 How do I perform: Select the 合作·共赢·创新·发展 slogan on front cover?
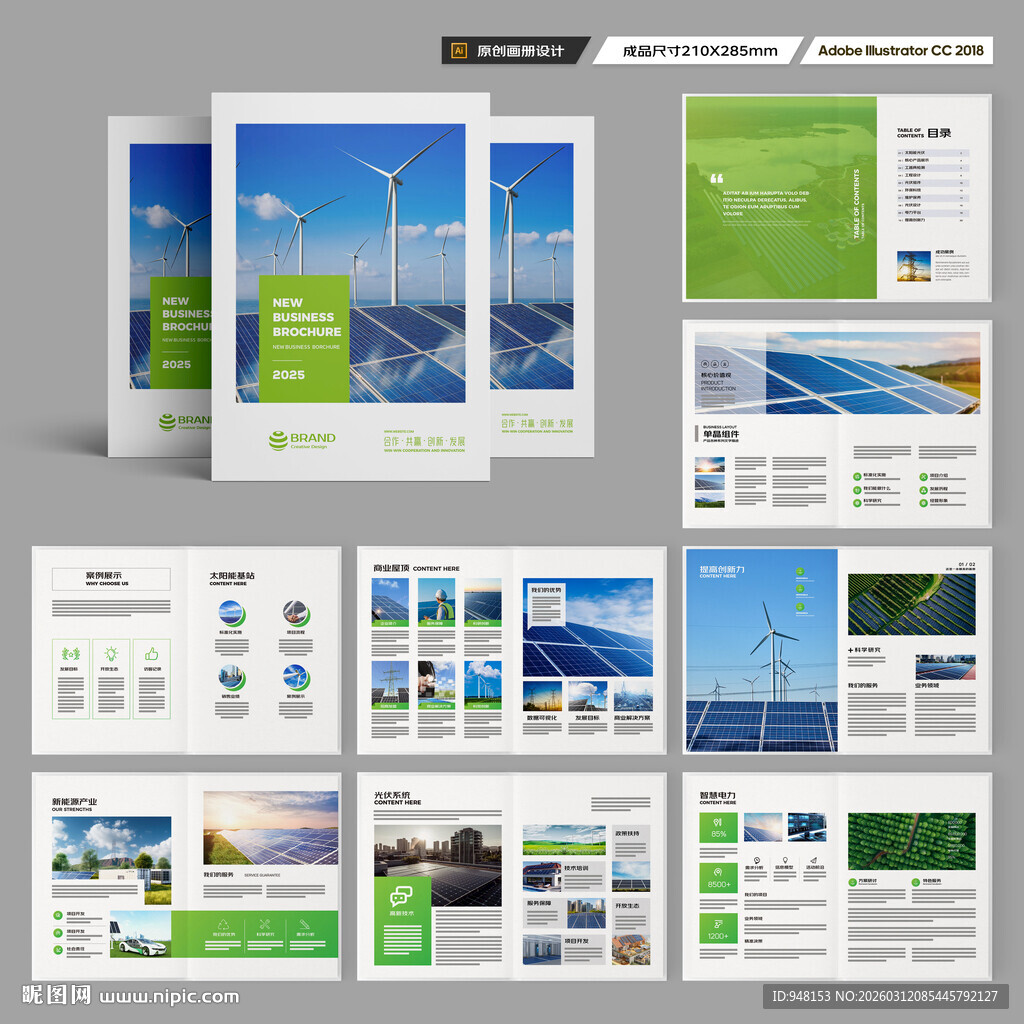424,442
